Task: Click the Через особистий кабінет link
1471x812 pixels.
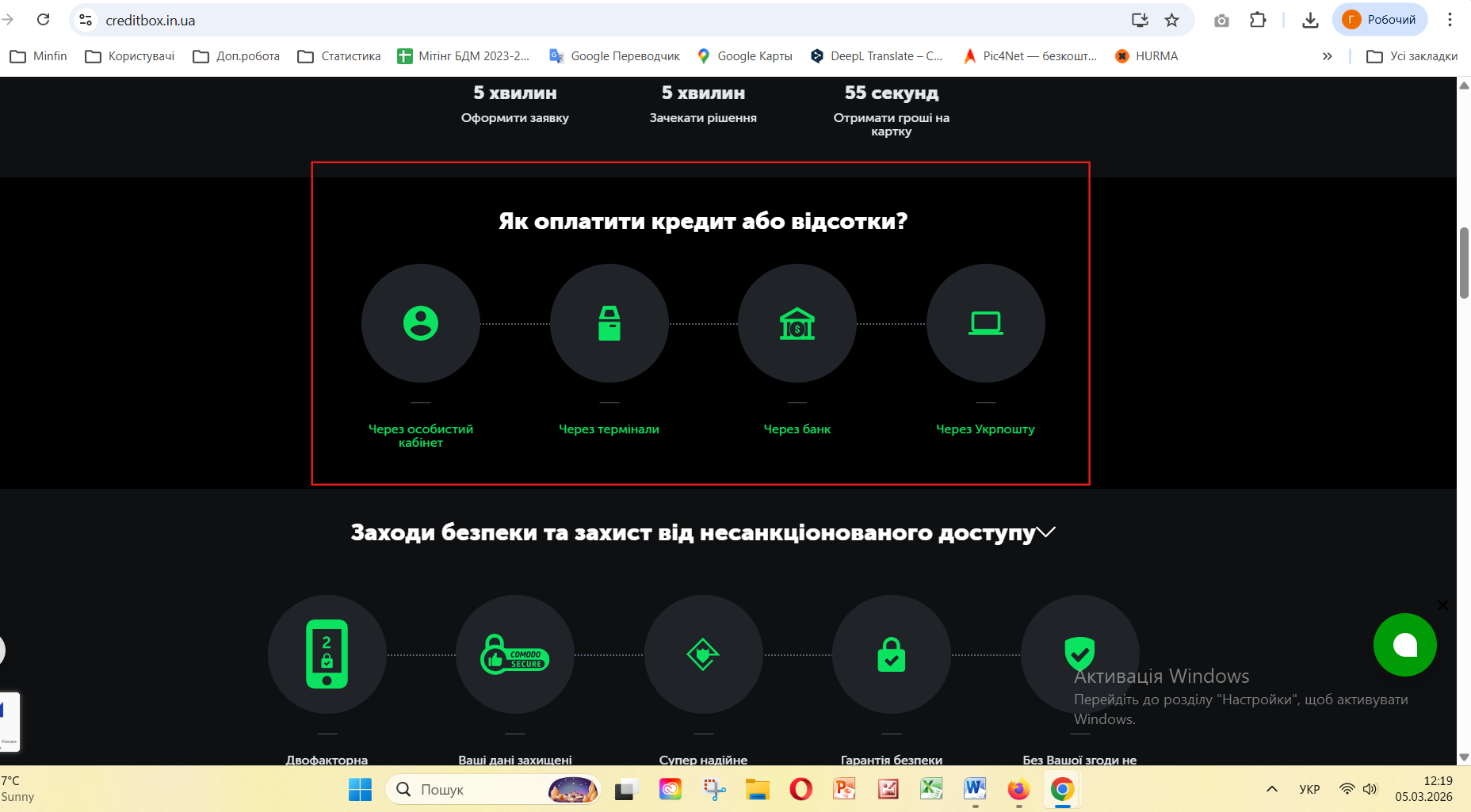Action: click(x=421, y=436)
